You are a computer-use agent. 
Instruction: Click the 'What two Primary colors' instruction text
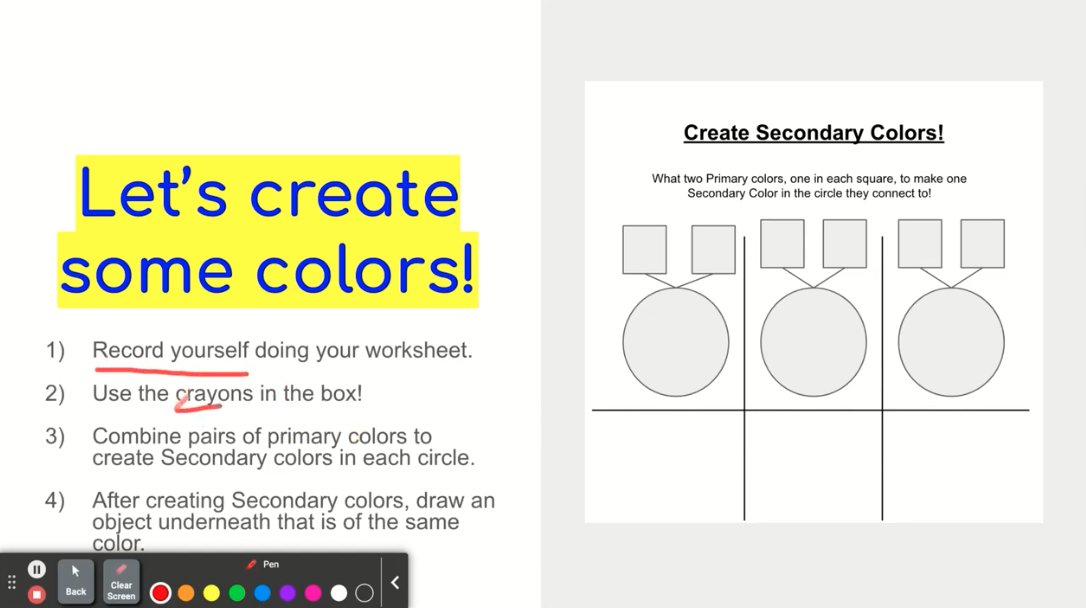coord(809,186)
